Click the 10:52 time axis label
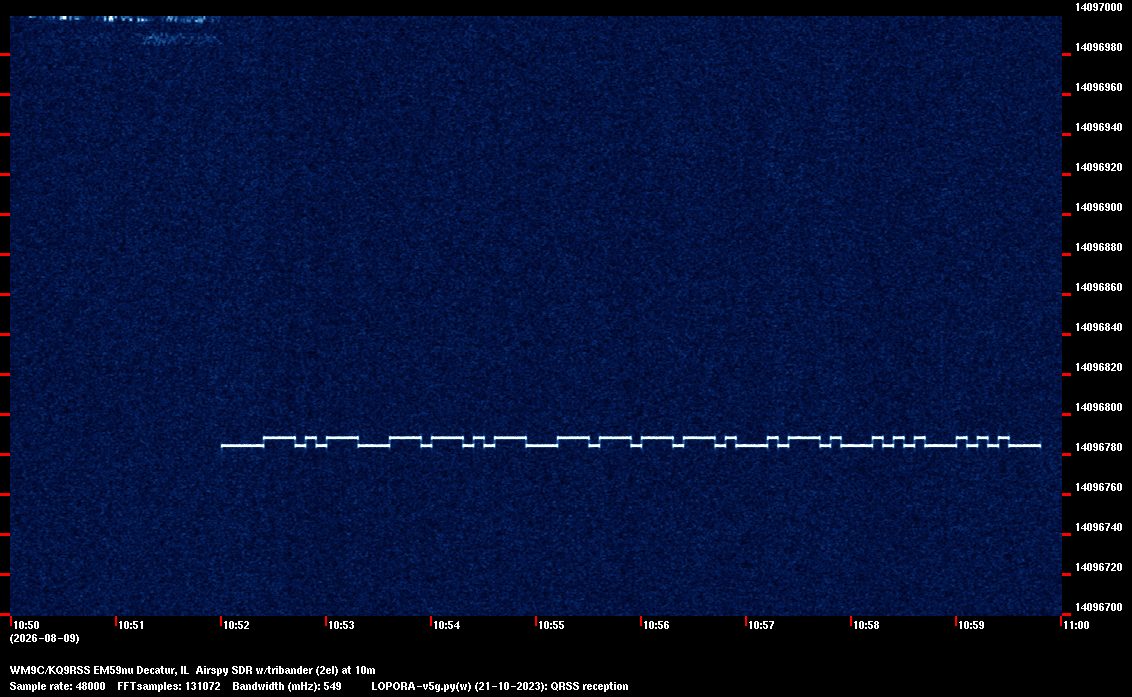This screenshot has height=697, width=1132. click(237, 625)
